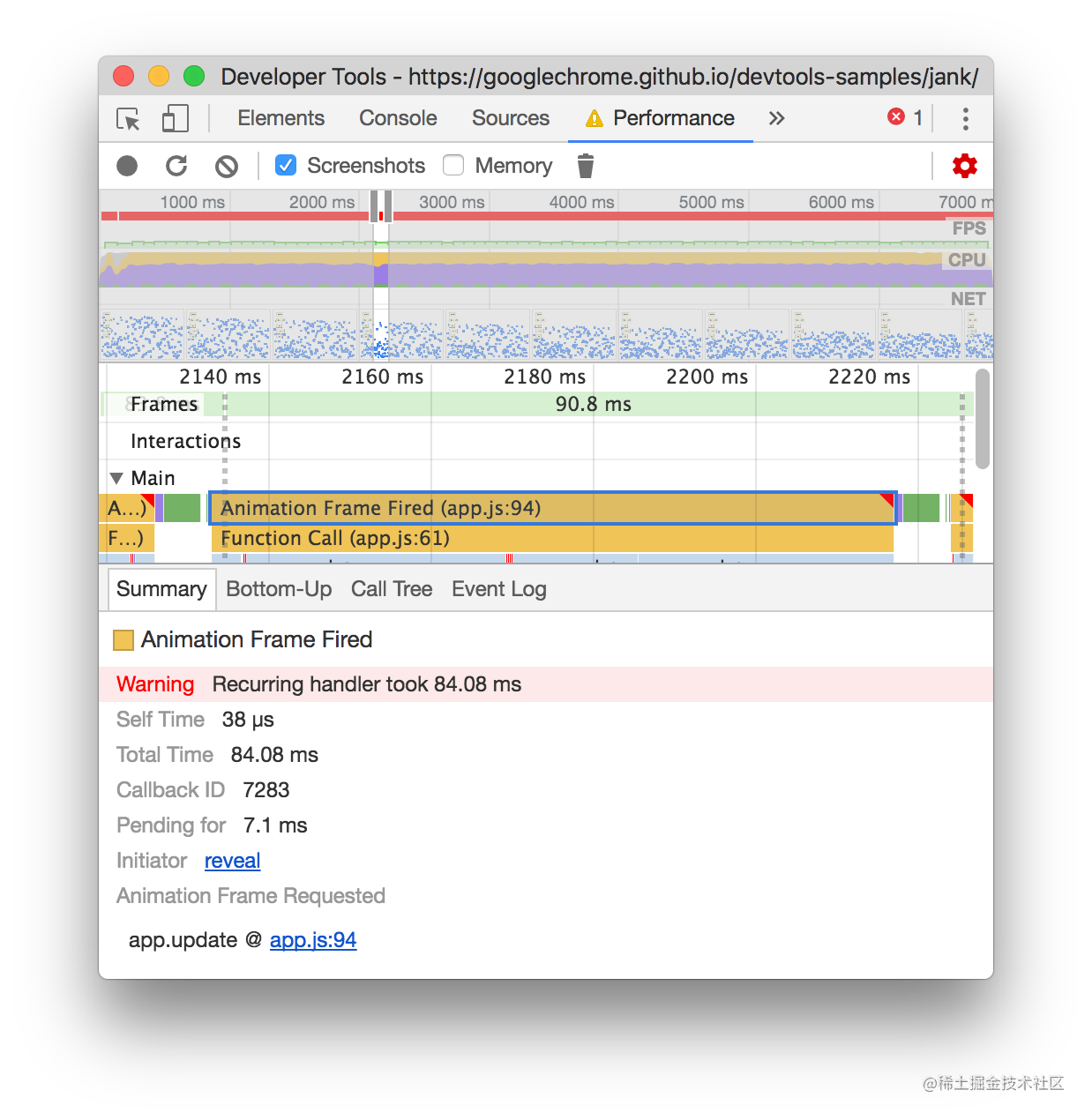Open the Elements panel tab
Viewport: 1092px width, 1120px height.
[x=280, y=118]
